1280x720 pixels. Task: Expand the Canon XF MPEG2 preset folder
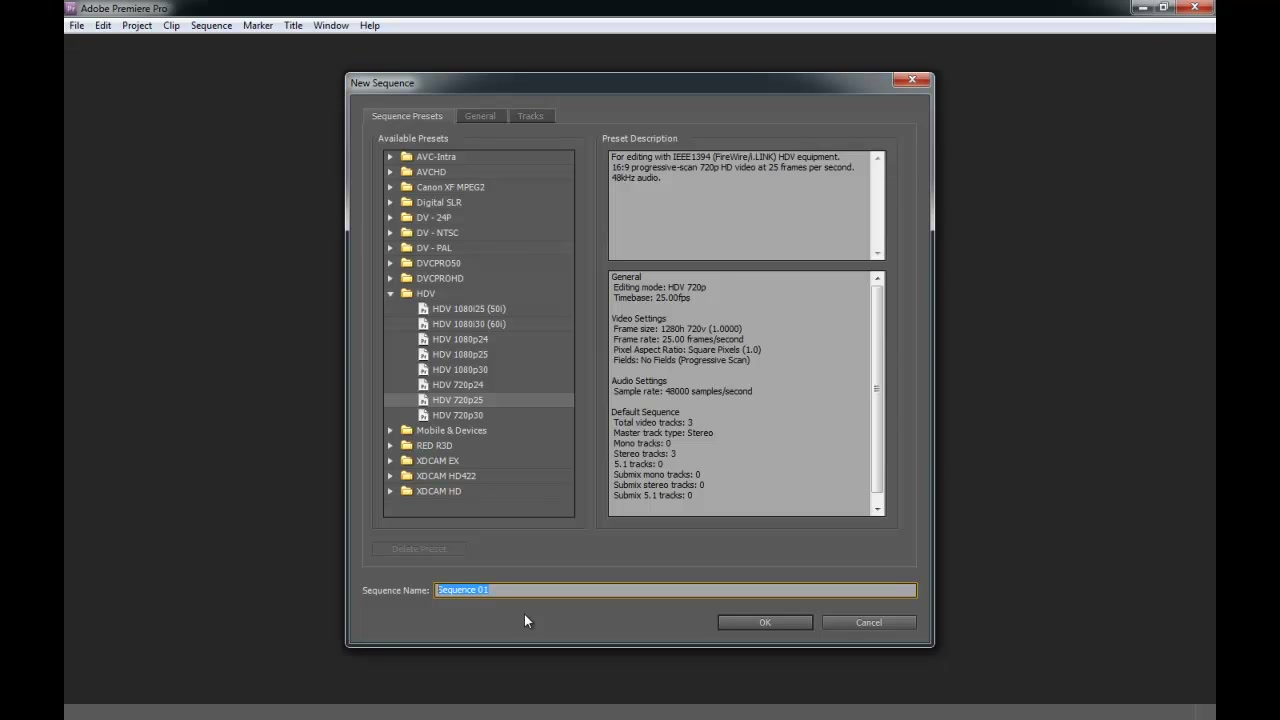391,187
